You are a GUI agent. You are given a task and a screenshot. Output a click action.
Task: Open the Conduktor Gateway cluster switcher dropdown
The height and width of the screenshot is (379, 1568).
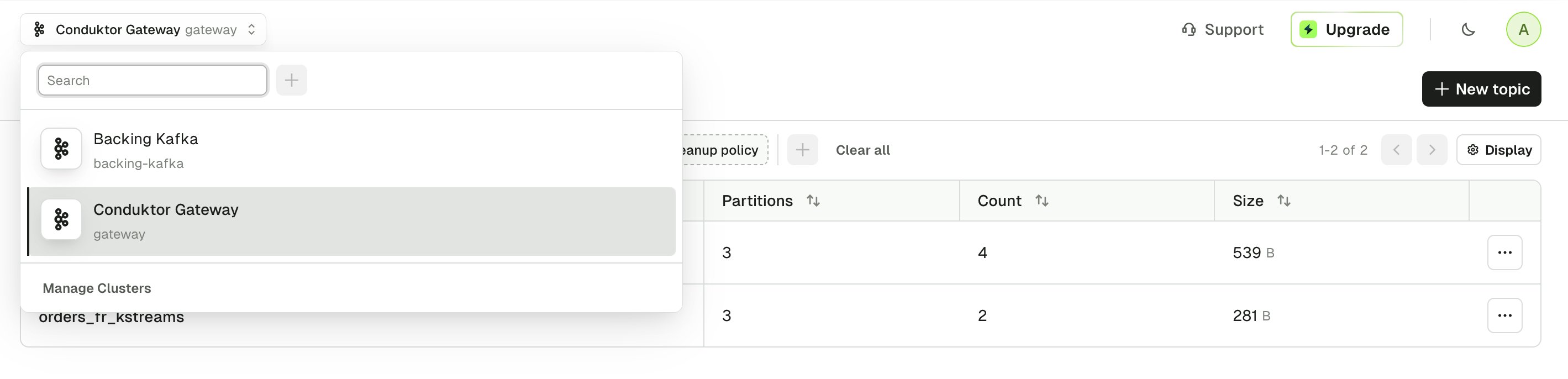point(143,29)
